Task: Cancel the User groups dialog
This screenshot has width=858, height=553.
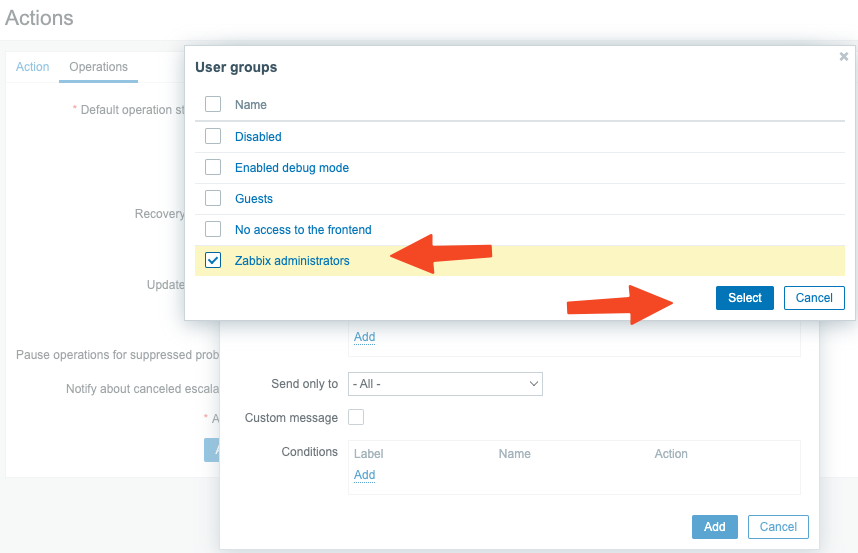Action: (814, 298)
